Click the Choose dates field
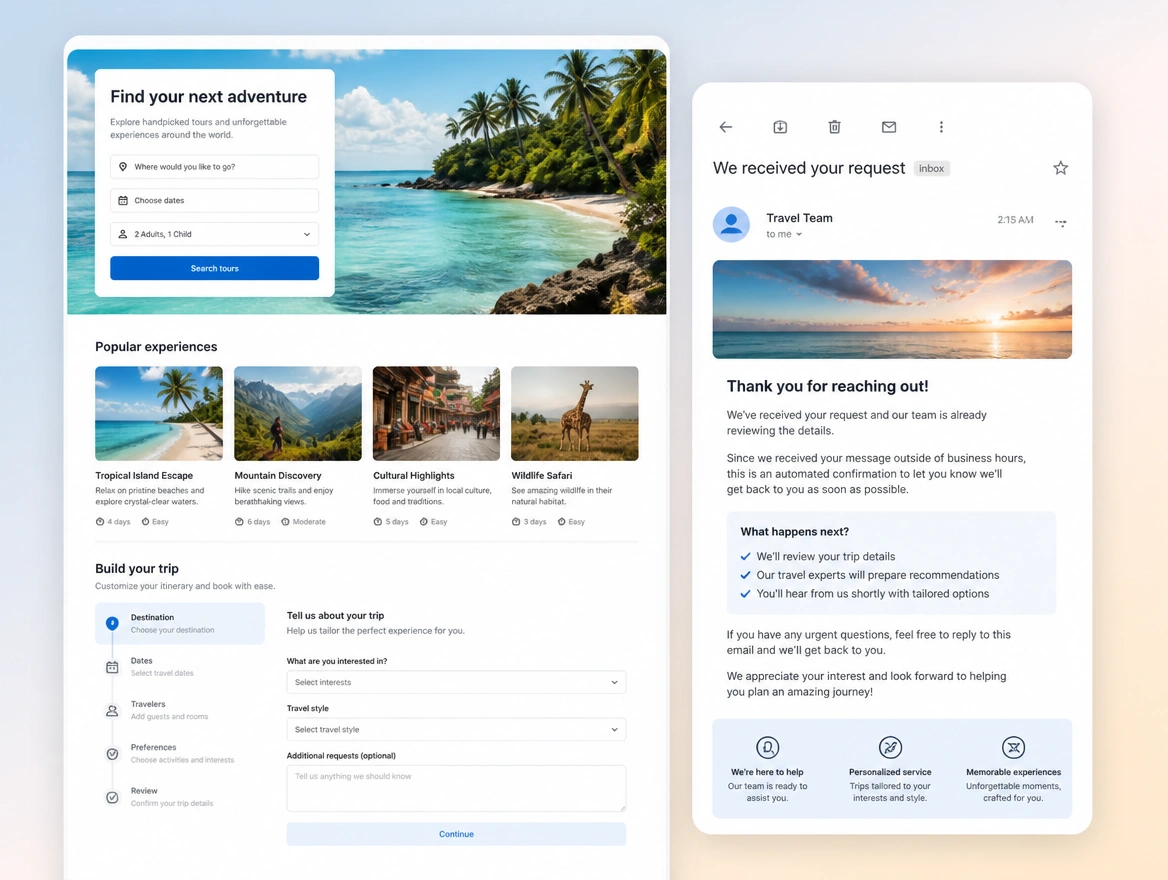Viewport: 1168px width, 880px height. tap(215, 200)
